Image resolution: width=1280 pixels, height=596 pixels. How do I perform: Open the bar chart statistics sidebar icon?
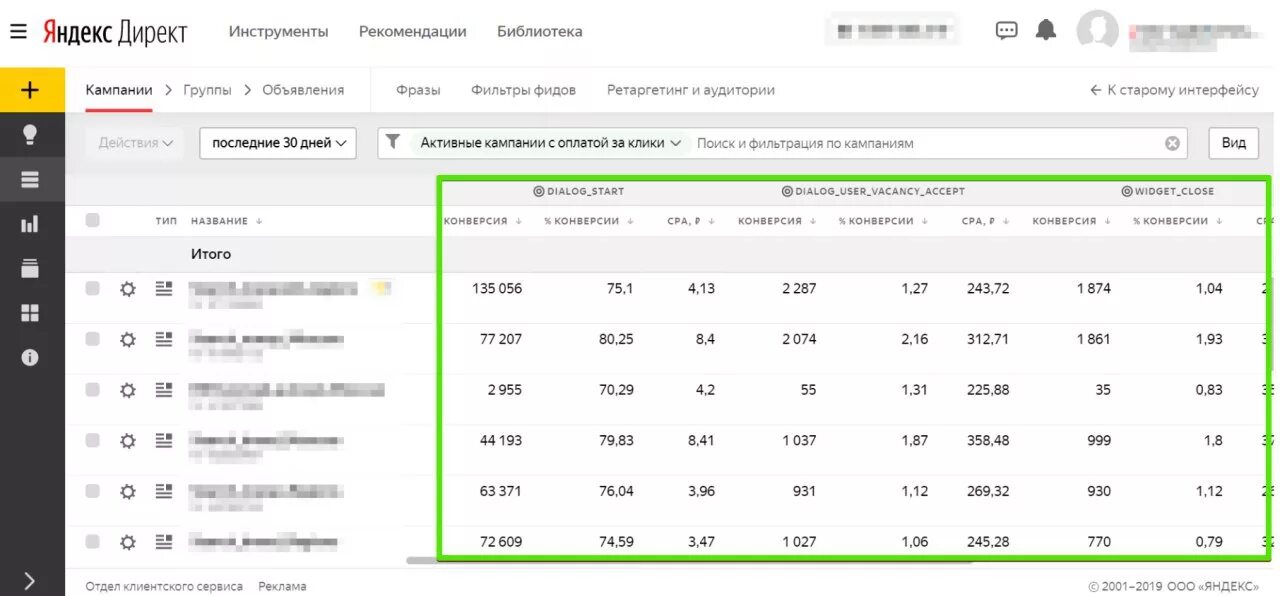(x=30, y=224)
